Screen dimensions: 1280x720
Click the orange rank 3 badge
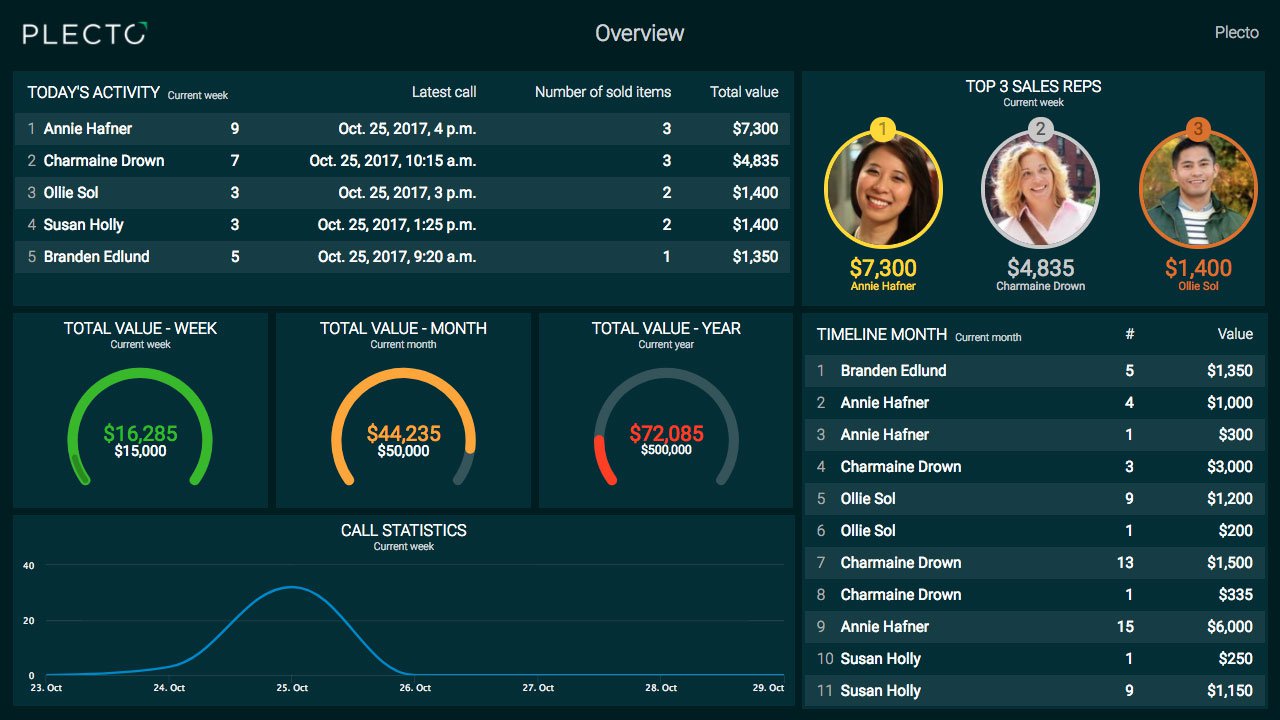tap(1198, 129)
